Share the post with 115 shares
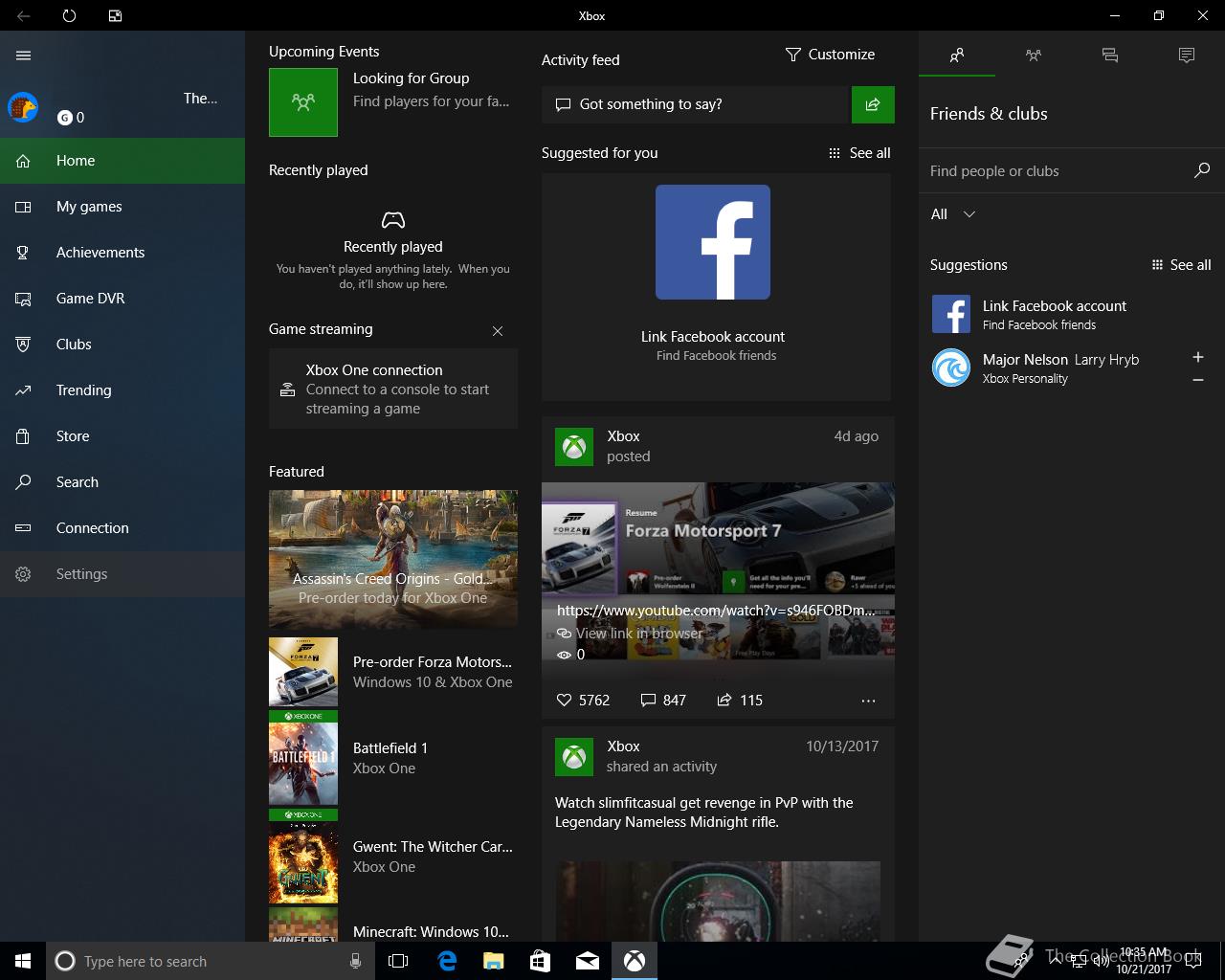Viewport: 1225px width, 980px height. pyautogui.click(x=740, y=701)
